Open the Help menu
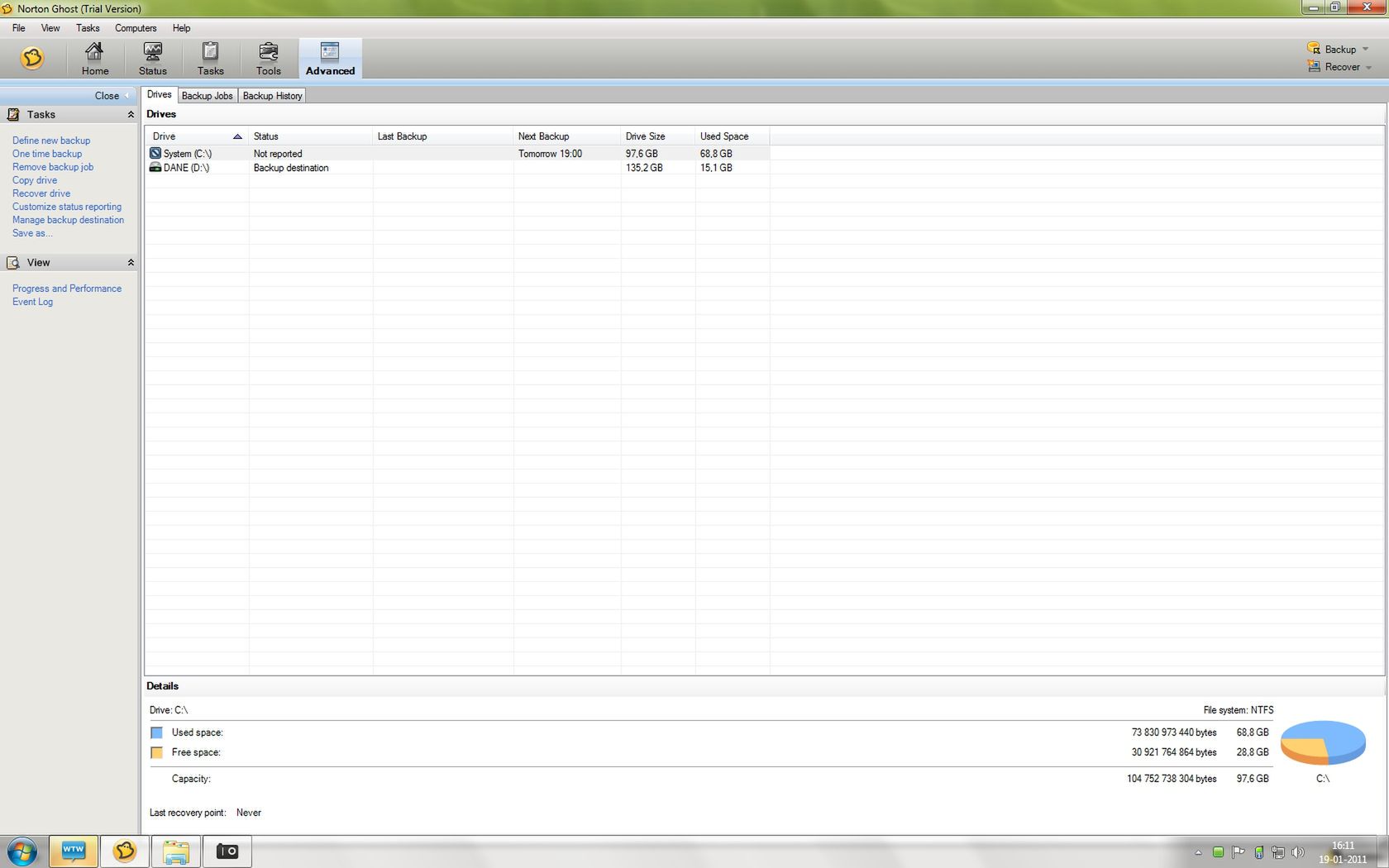This screenshot has height=868, width=1389. click(x=181, y=28)
